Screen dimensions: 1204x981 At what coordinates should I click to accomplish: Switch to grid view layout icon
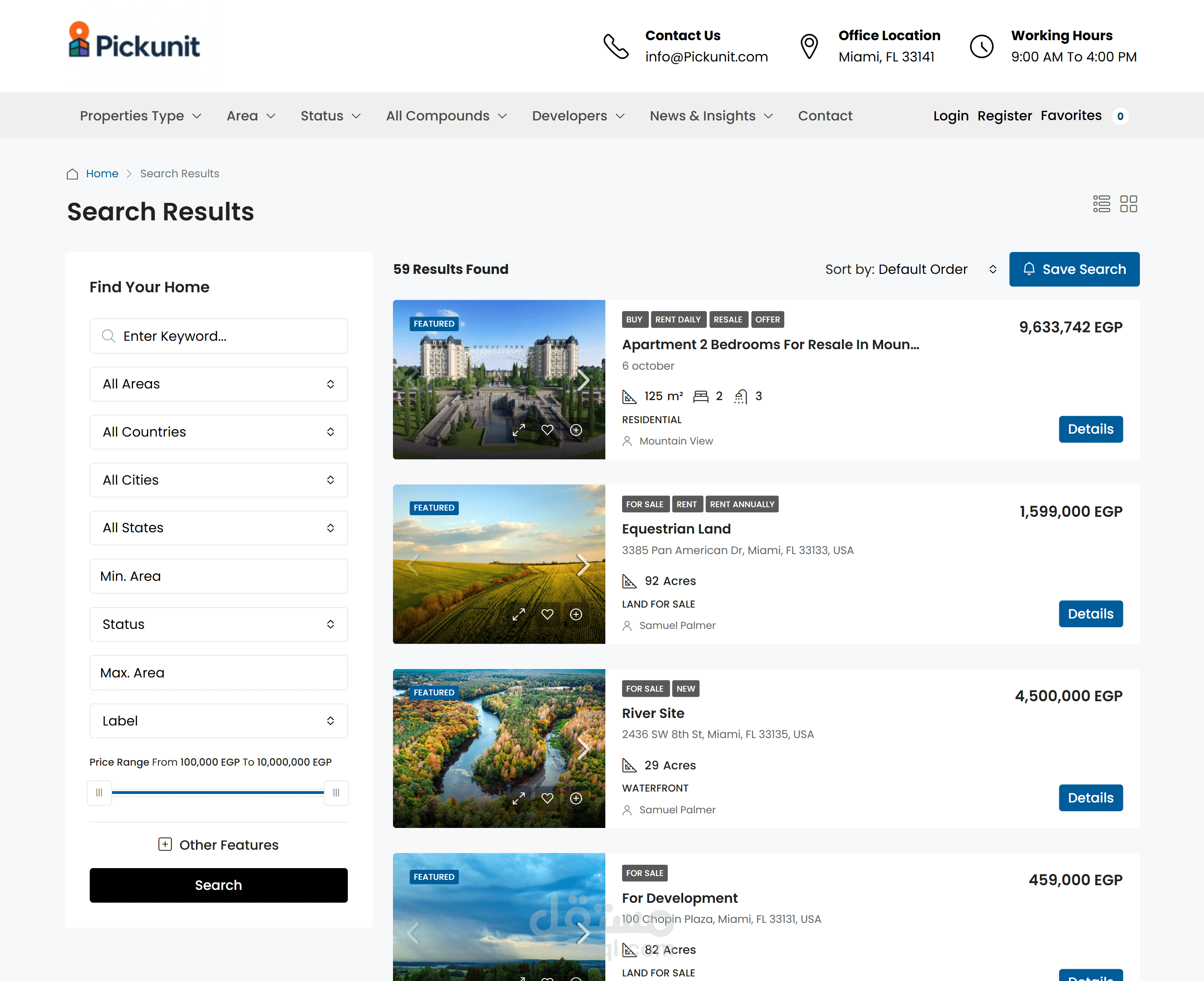(1128, 203)
